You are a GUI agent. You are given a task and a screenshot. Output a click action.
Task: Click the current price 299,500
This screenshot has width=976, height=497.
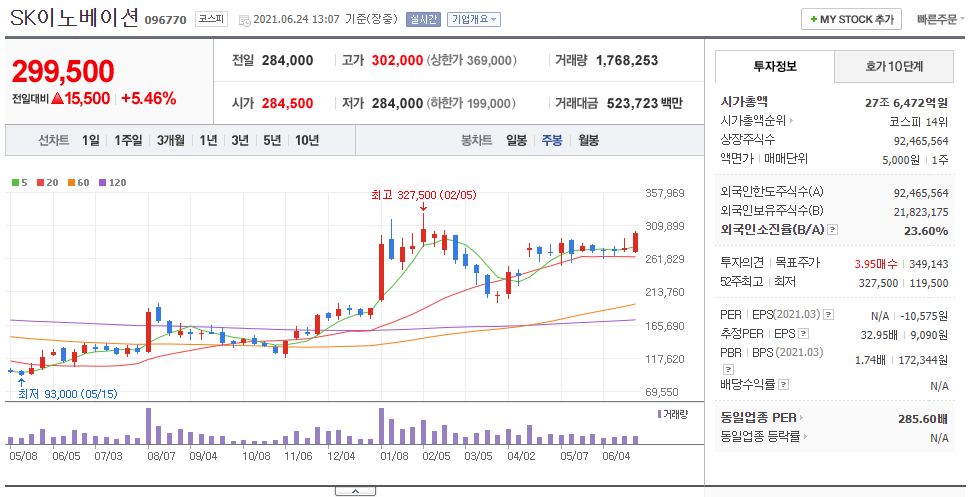point(63,72)
